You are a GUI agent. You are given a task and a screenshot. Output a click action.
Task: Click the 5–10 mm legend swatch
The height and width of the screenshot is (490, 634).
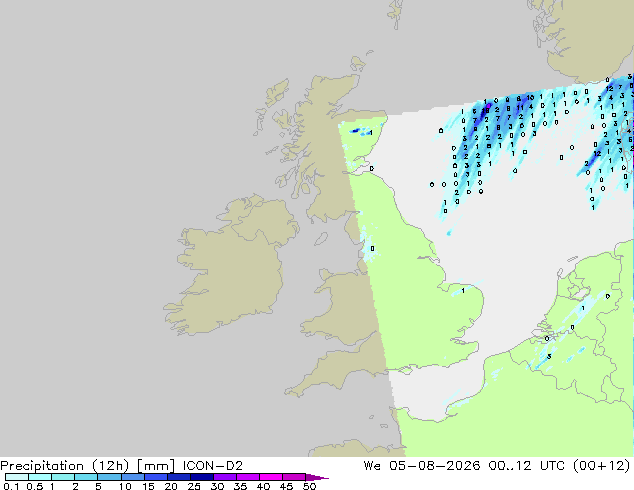coord(109,477)
